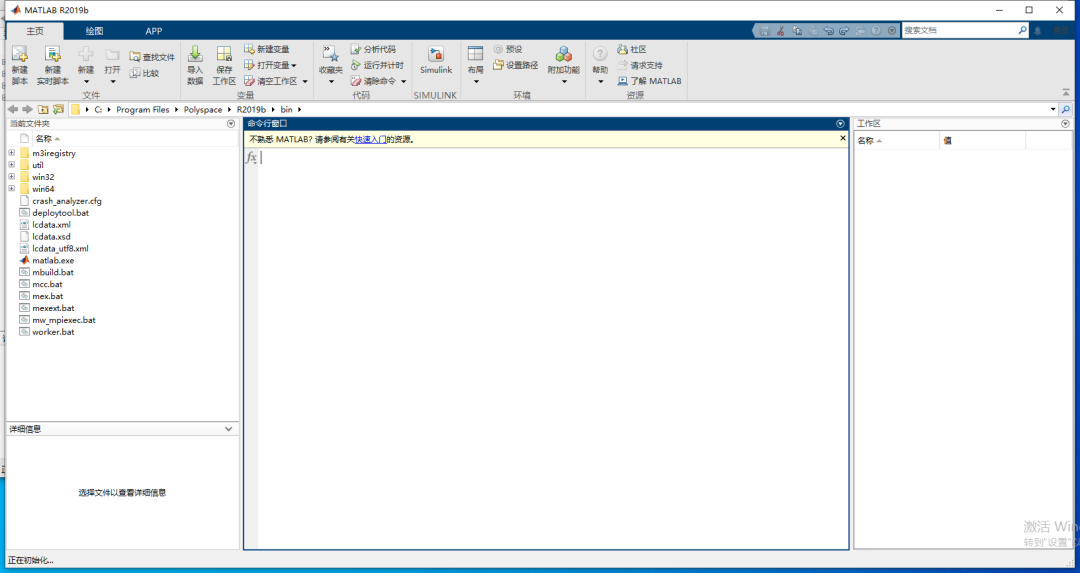Switch to the Plots (绘图) tab

tap(94, 31)
